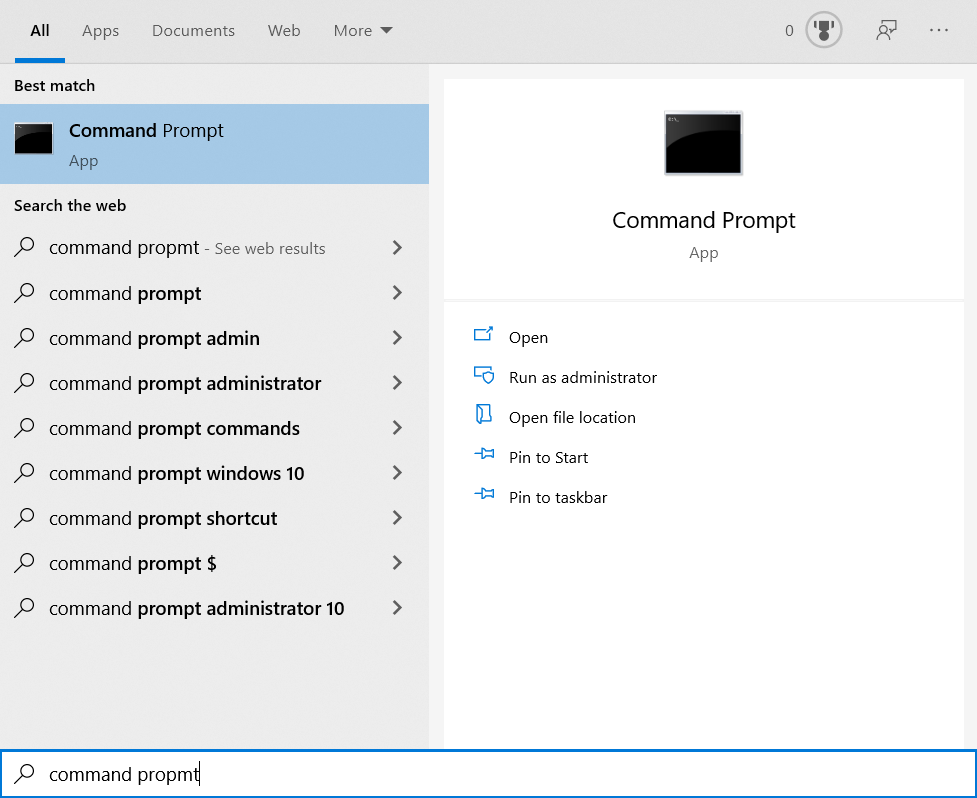The height and width of the screenshot is (798, 977).
Task: Expand the 'command prompt windows 10' suggestion
Action: click(x=397, y=473)
